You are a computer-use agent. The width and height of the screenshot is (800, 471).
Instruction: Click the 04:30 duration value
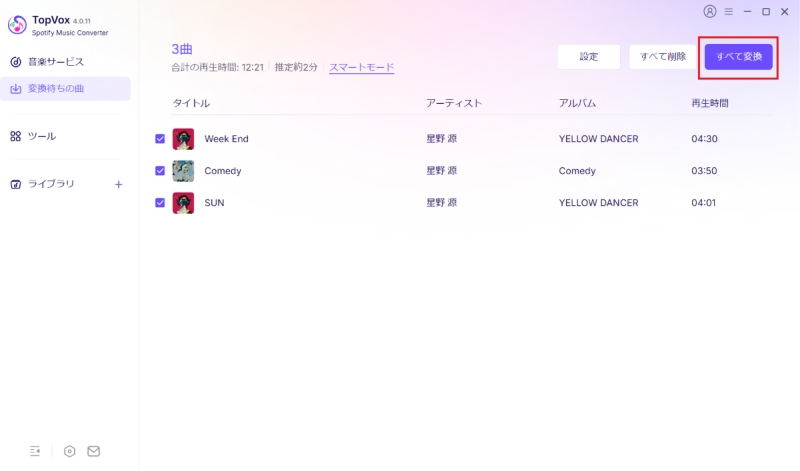click(705, 139)
